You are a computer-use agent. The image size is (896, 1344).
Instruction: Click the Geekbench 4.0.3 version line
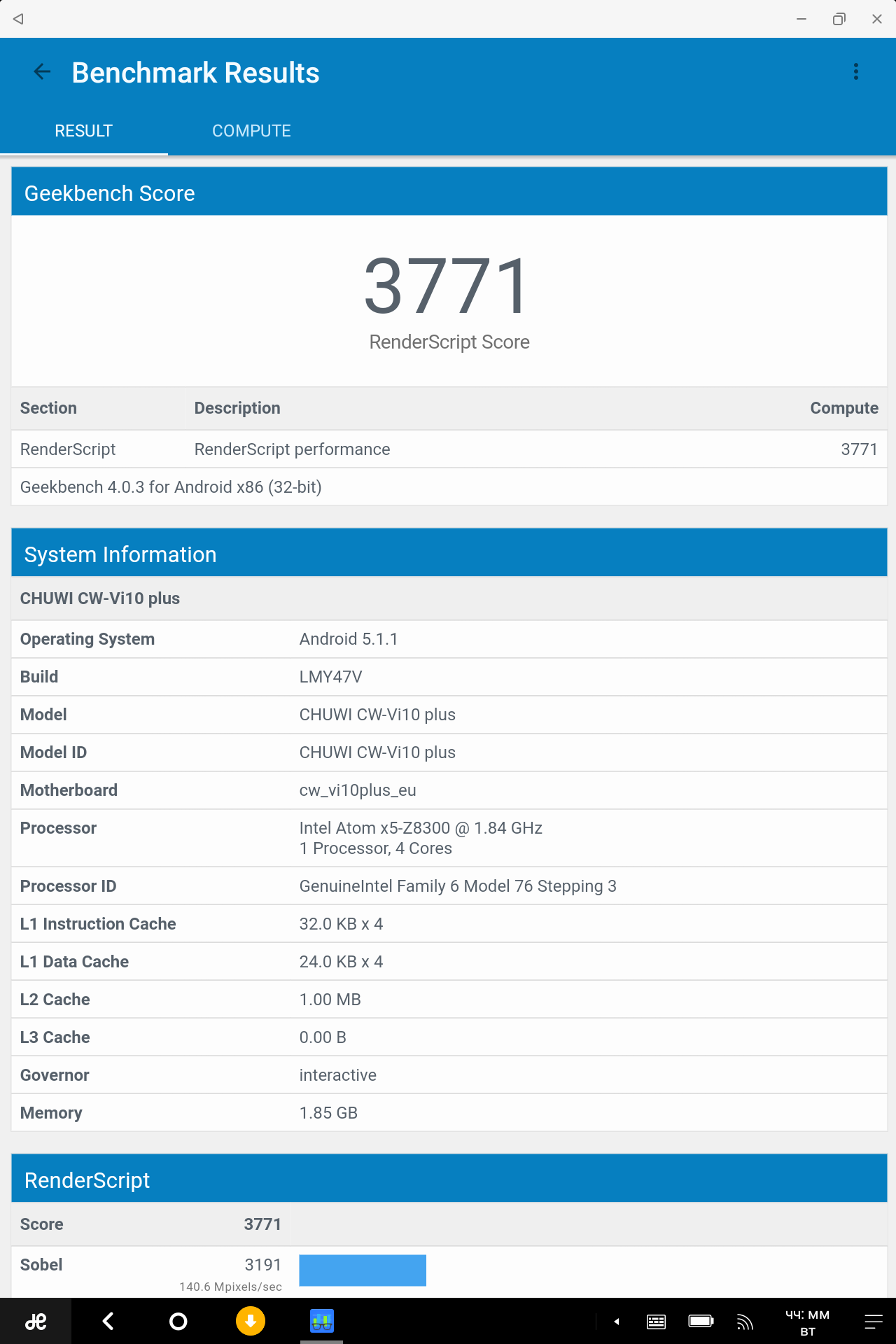click(171, 487)
